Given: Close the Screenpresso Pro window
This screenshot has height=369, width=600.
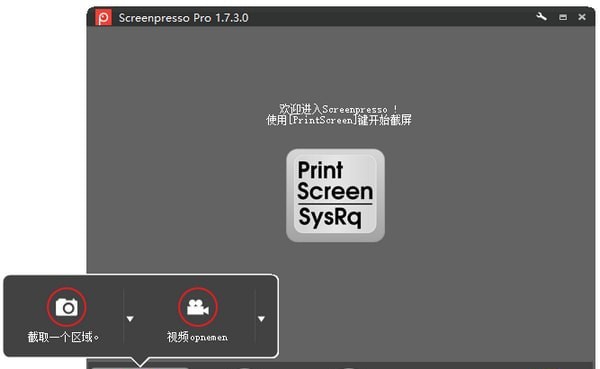Looking at the screenshot, I should click(x=582, y=17).
